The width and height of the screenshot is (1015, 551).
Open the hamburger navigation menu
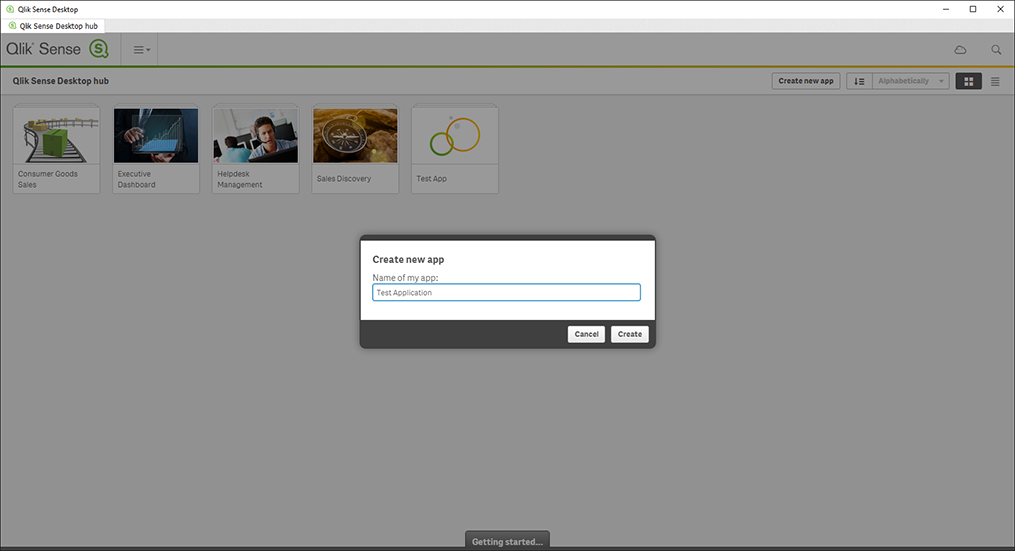[x=141, y=49]
